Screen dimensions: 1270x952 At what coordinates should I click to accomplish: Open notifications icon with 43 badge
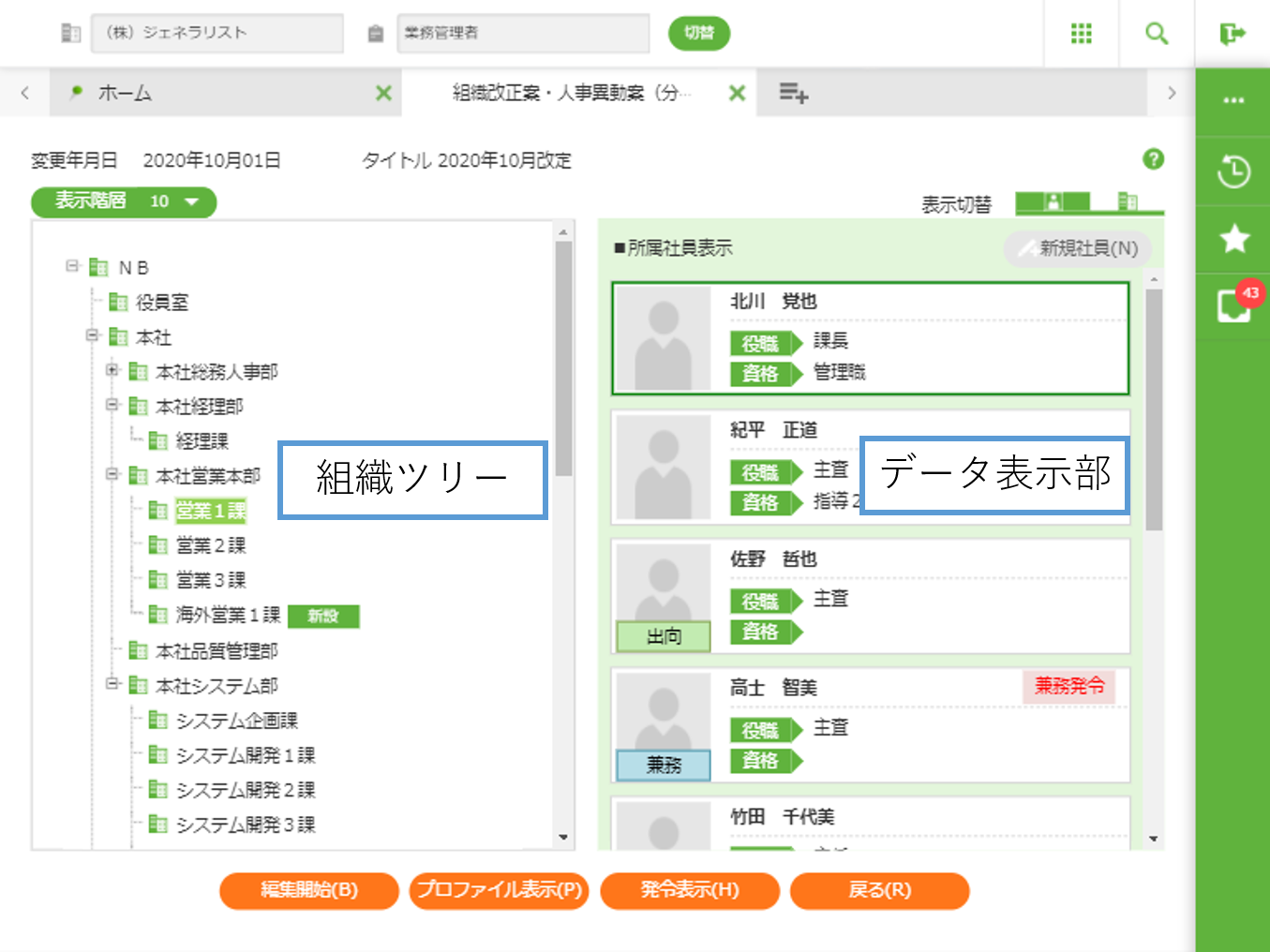coord(1233,305)
